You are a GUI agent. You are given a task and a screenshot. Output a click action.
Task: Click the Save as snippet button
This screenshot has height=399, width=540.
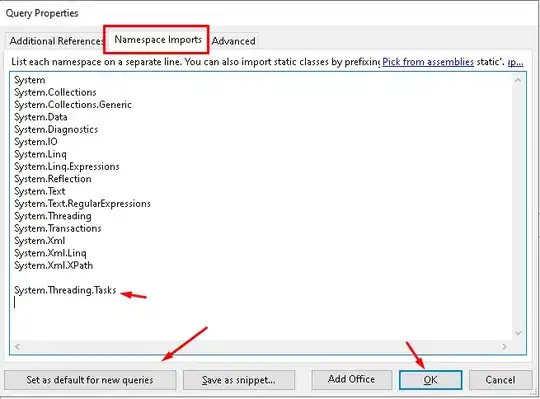click(x=239, y=380)
